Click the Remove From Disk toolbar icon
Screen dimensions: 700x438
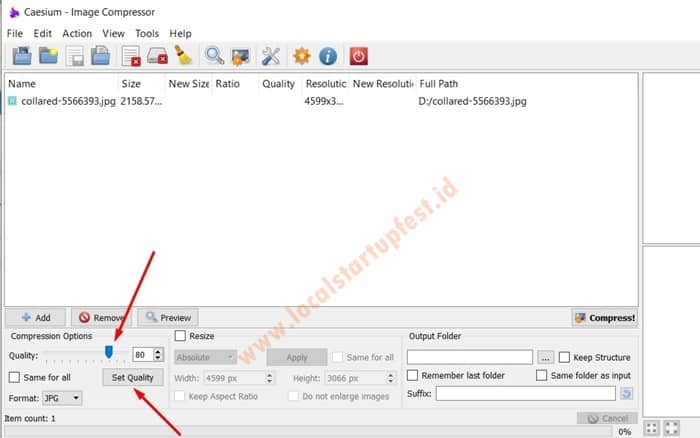pos(157,56)
